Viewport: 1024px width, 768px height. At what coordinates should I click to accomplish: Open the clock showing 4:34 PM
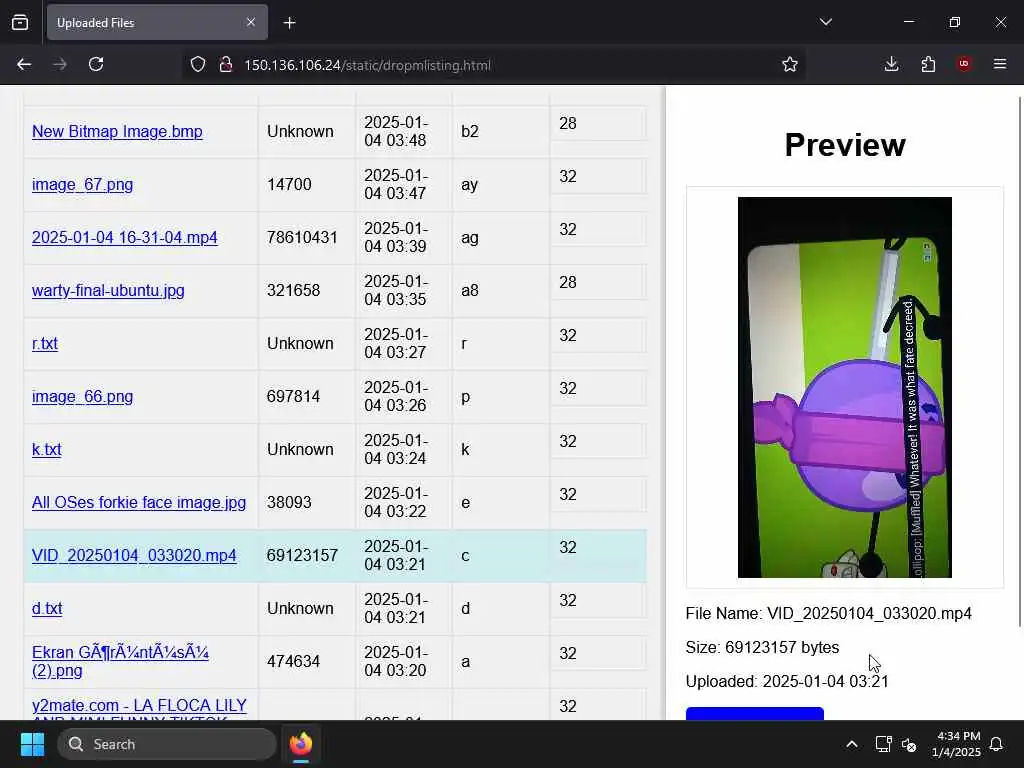[x=956, y=744]
